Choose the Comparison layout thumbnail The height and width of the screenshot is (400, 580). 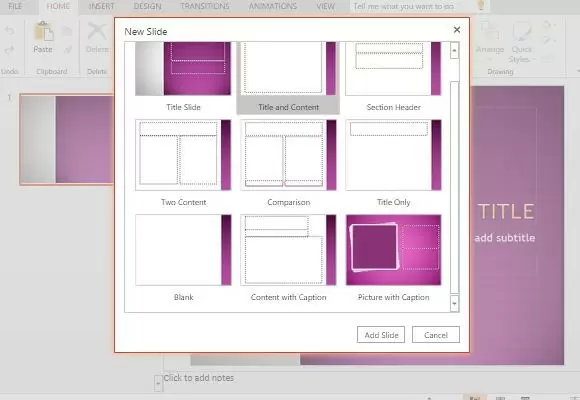(288, 155)
